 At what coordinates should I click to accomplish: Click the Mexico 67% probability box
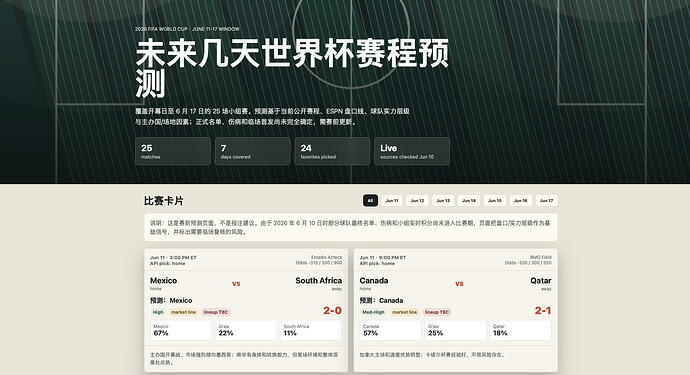[181, 330]
